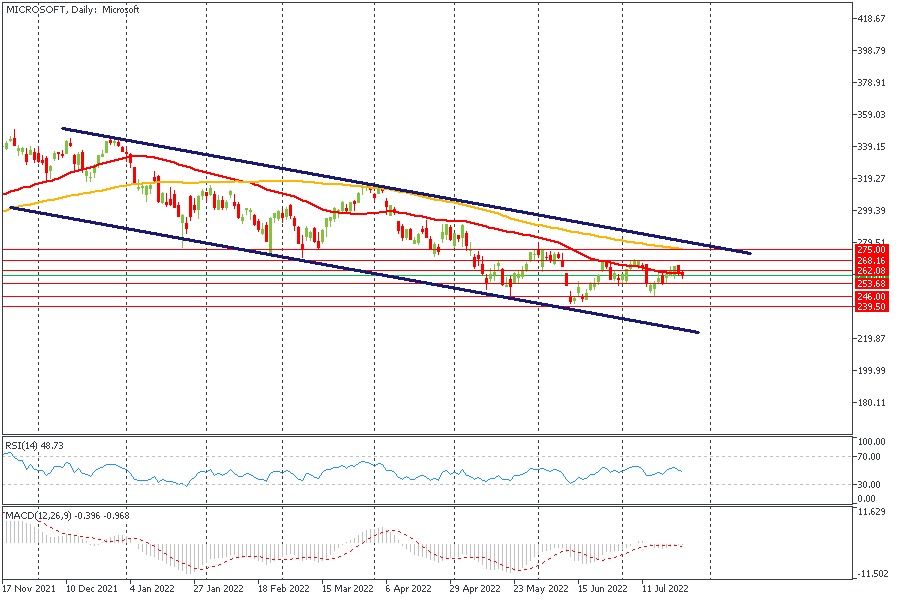The height and width of the screenshot is (600, 900).
Task: Click the 262.08 current price tag
Action: coord(871,271)
